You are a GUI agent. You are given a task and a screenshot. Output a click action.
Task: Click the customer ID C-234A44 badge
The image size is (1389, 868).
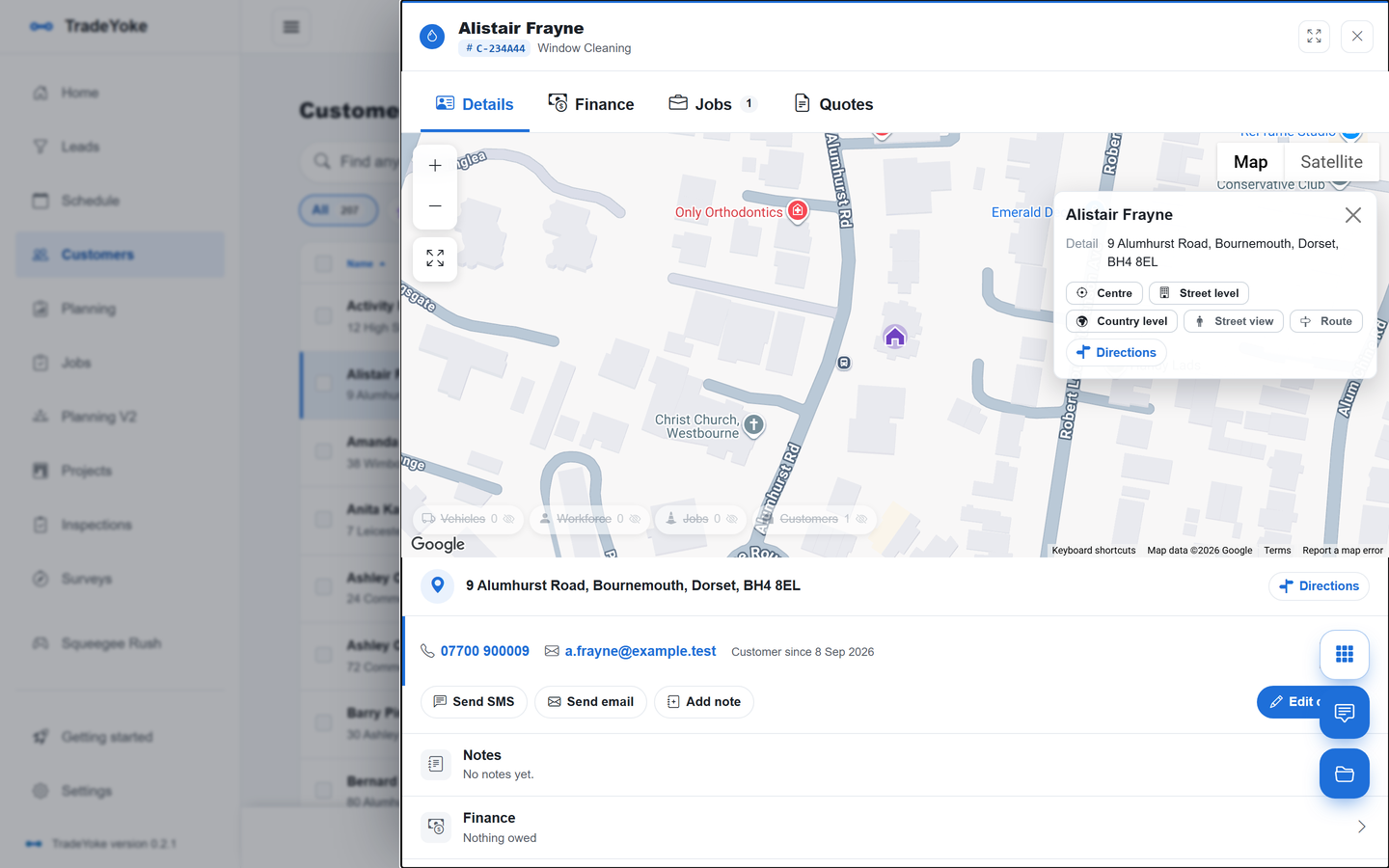click(495, 48)
